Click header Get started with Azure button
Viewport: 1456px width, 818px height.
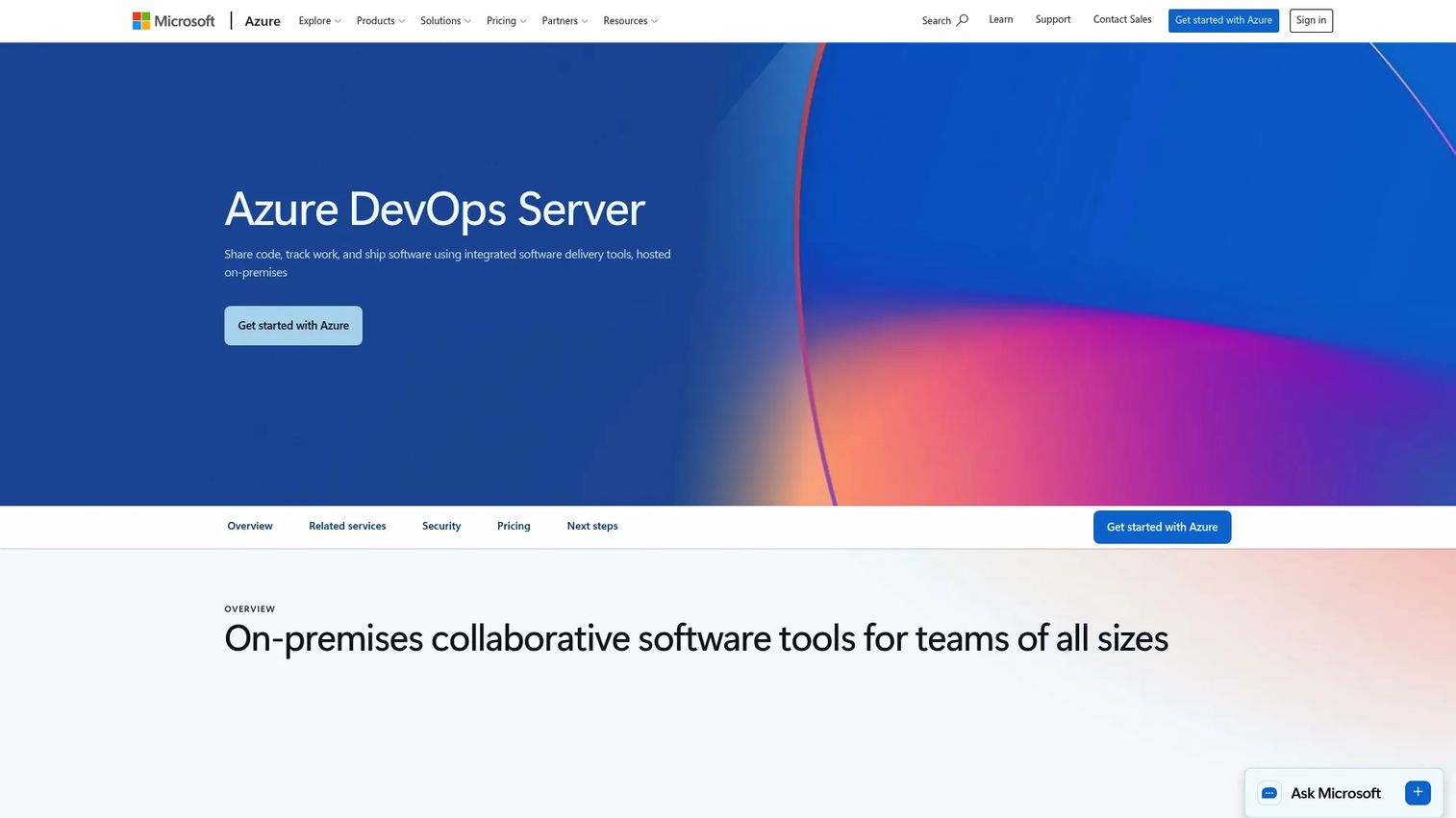point(1223,20)
